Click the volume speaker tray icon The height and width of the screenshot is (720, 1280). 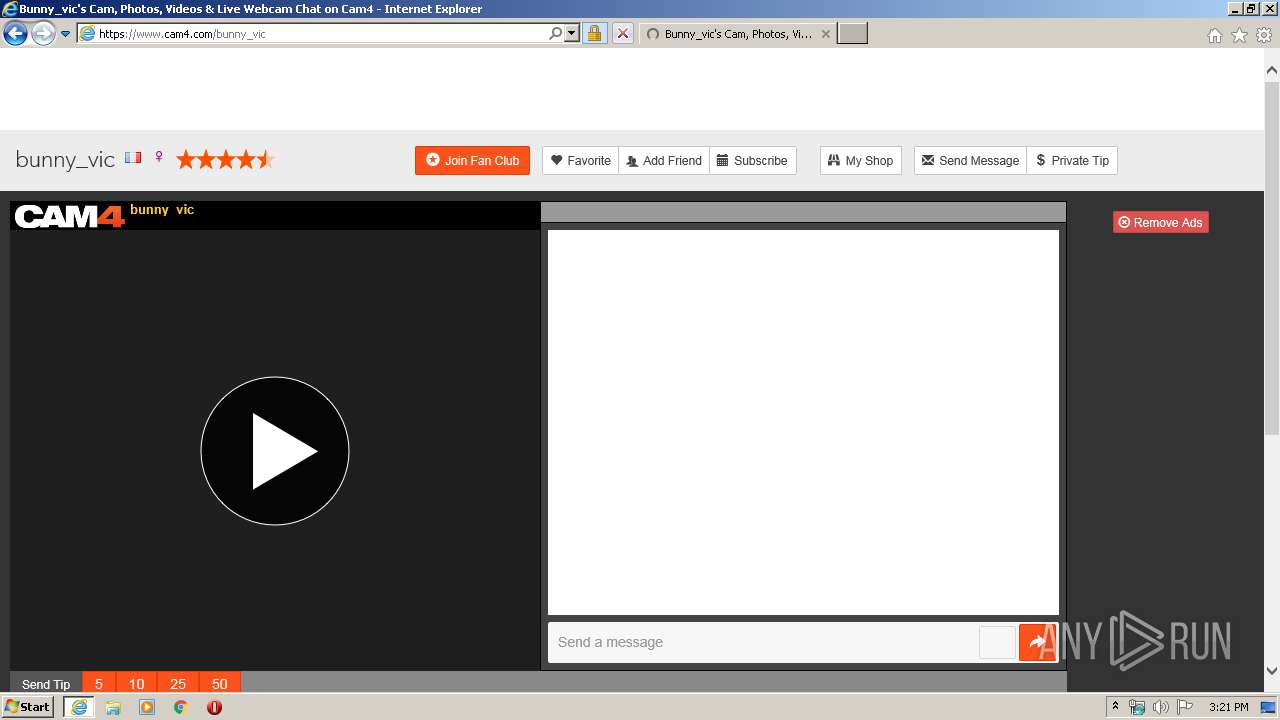coord(1160,707)
